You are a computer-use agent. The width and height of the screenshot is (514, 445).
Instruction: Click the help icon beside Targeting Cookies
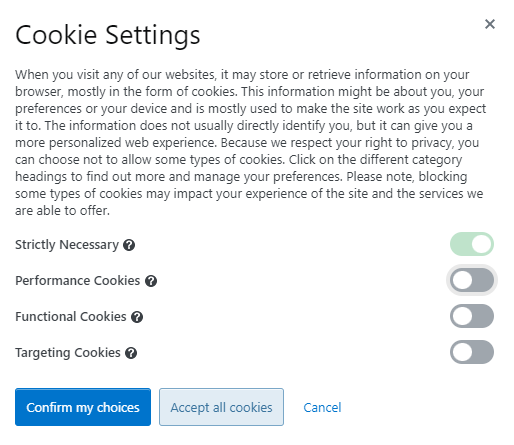[x=131, y=353]
